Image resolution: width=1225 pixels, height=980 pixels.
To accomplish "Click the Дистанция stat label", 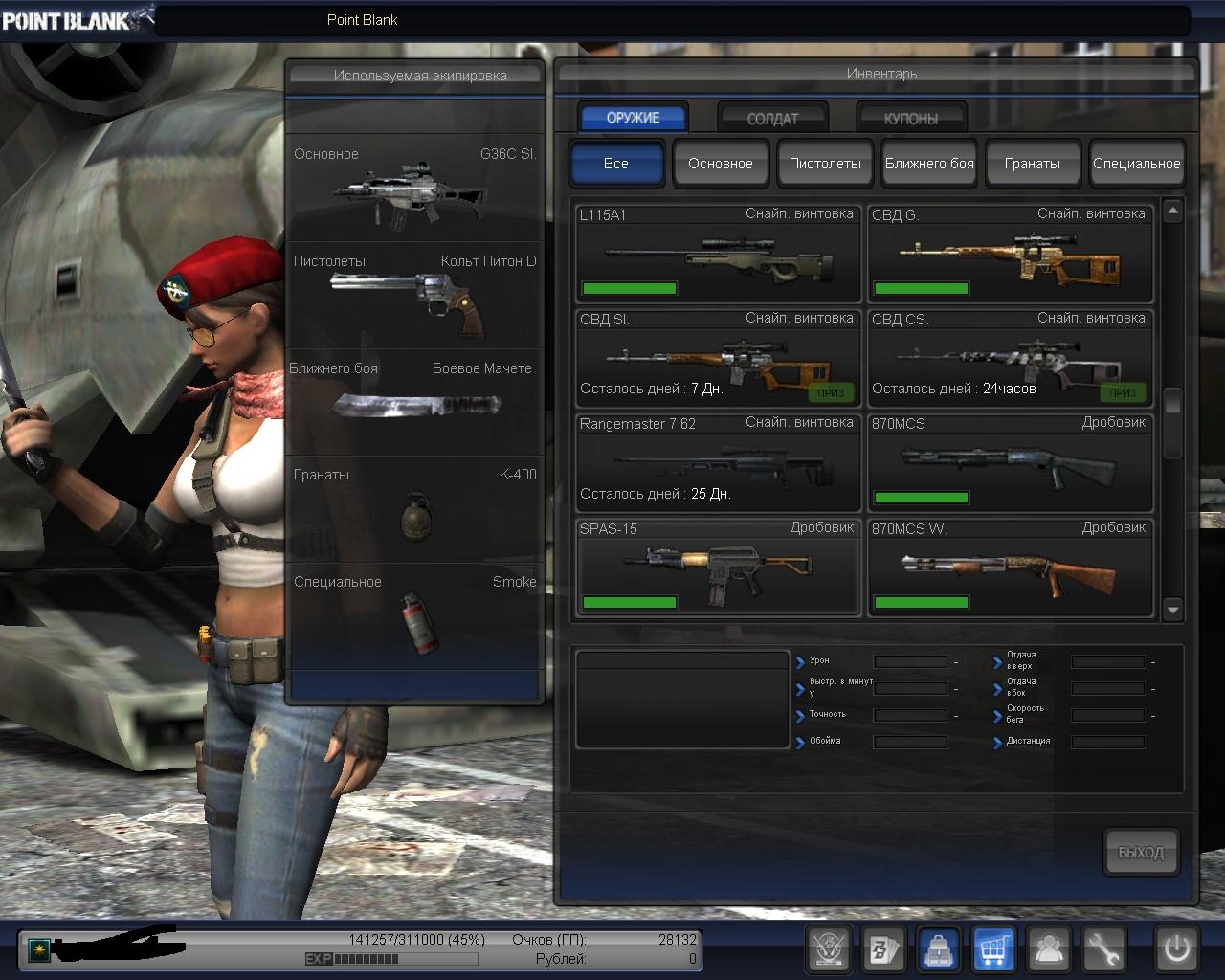I will click(x=1028, y=741).
